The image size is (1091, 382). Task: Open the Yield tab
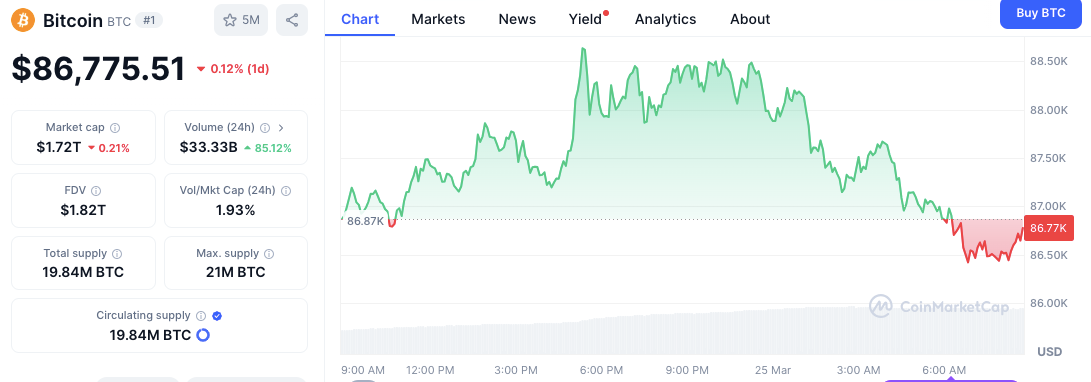[585, 19]
